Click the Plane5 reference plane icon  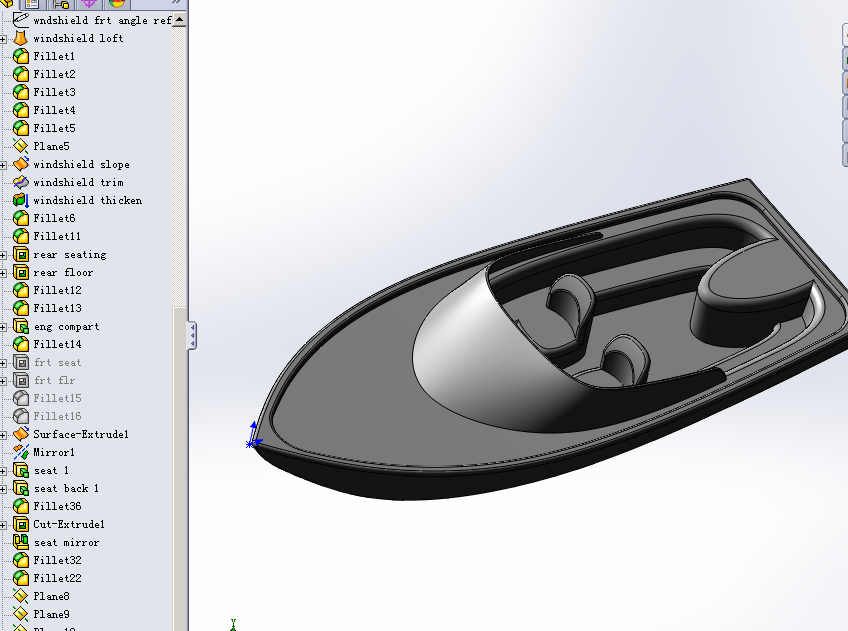(x=21, y=146)
